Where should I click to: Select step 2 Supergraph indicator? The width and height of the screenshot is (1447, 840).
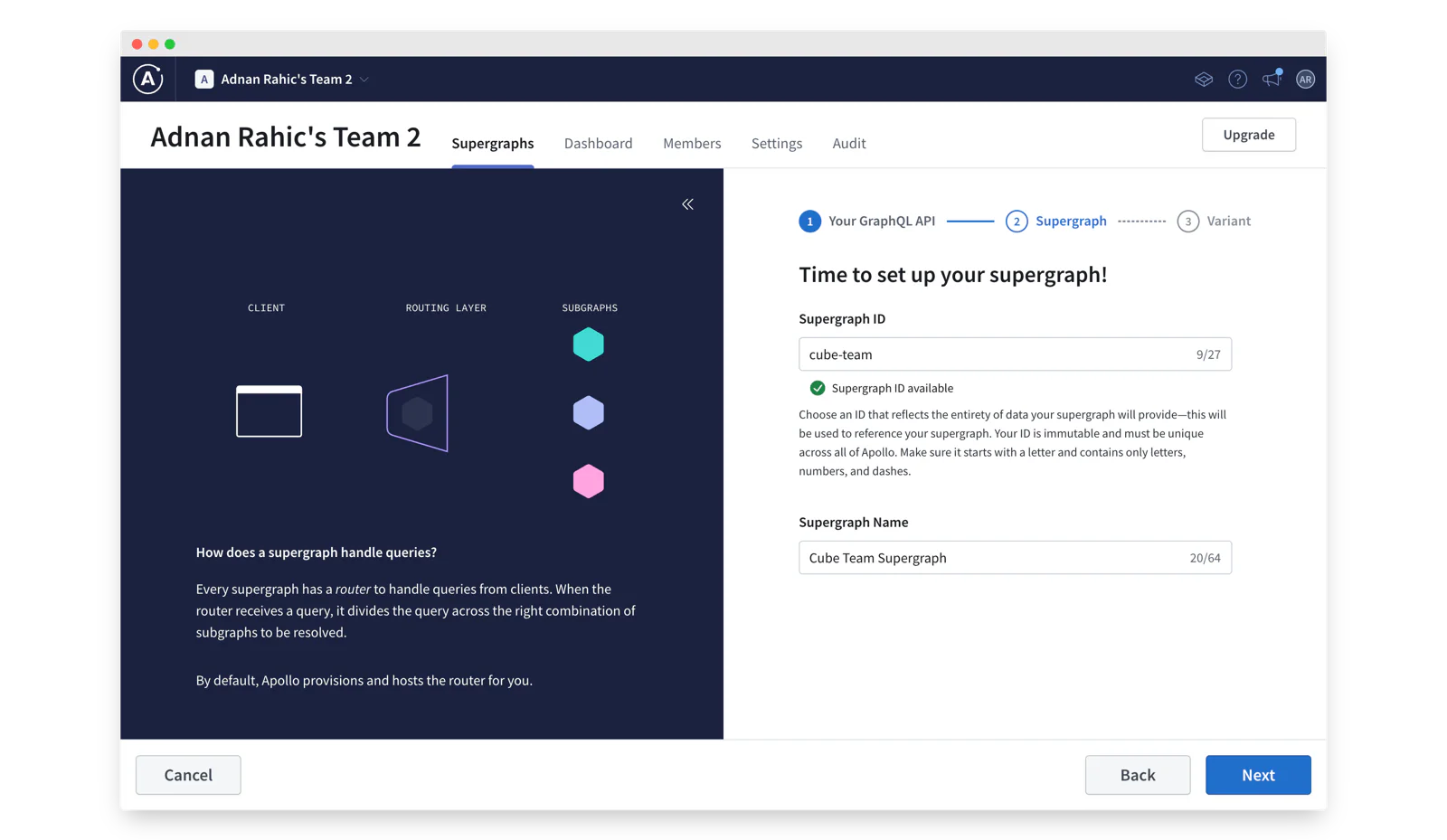(x=1055, y=221)
